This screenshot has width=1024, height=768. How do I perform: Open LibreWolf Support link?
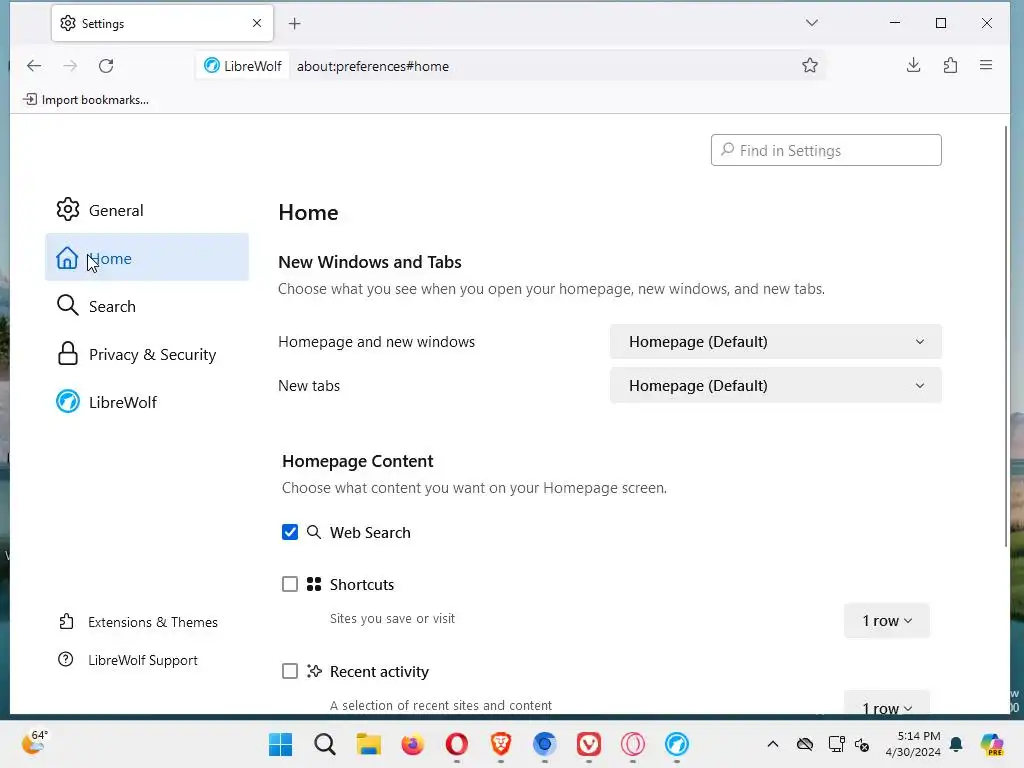pos(128,660)
